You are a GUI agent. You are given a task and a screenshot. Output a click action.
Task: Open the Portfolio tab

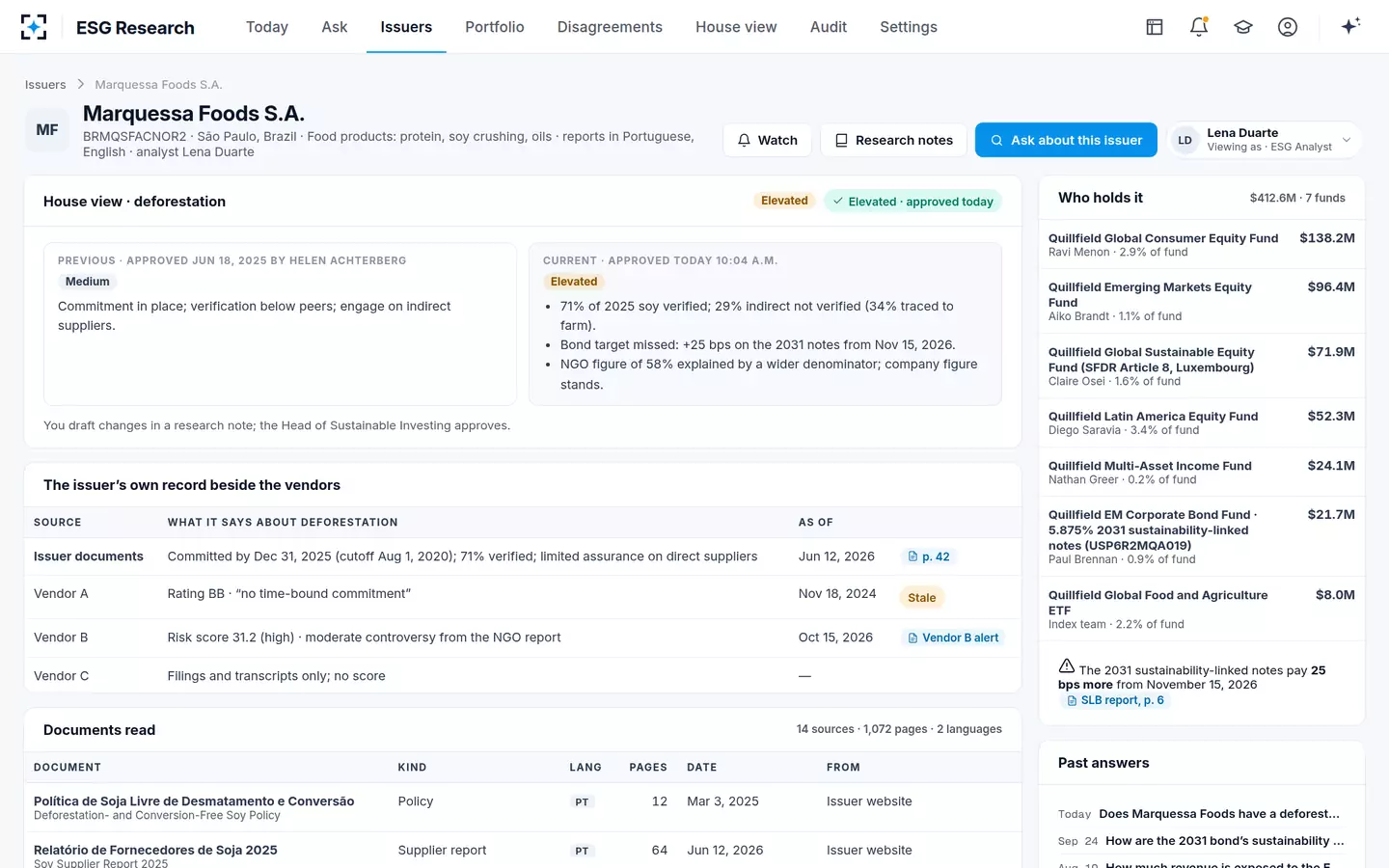495,27
